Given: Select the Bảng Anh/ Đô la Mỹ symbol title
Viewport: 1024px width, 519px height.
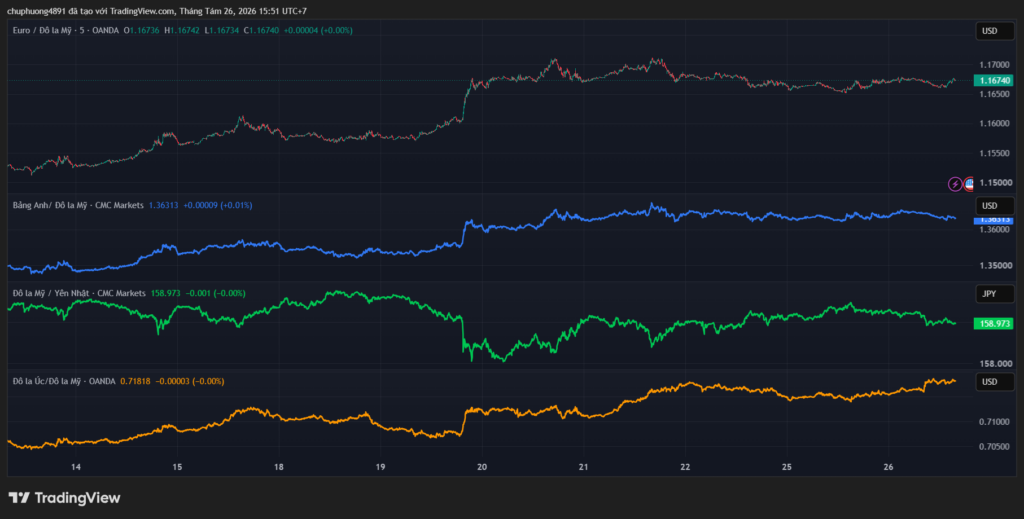Looking at the screenshot, I should click(78, 205).
